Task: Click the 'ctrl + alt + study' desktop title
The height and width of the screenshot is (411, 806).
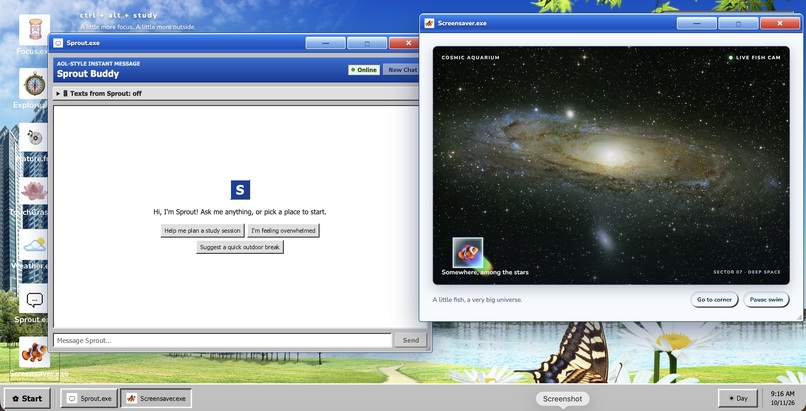Action: [x=118, y=15]
